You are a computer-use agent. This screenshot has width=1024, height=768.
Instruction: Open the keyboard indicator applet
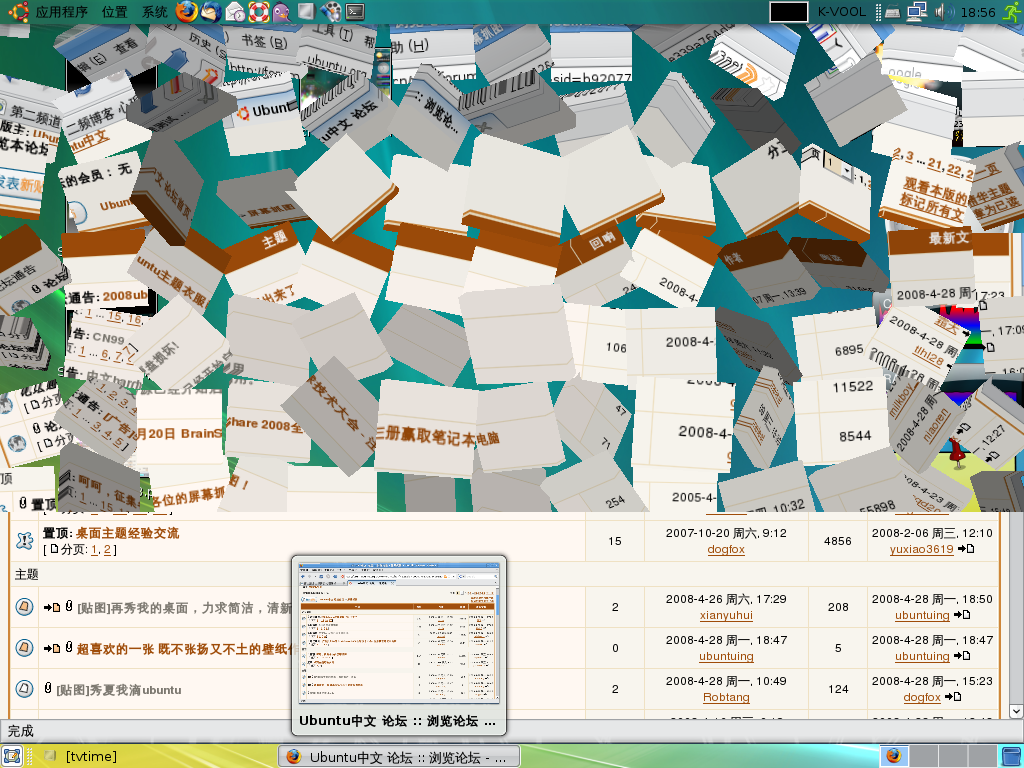892,12
